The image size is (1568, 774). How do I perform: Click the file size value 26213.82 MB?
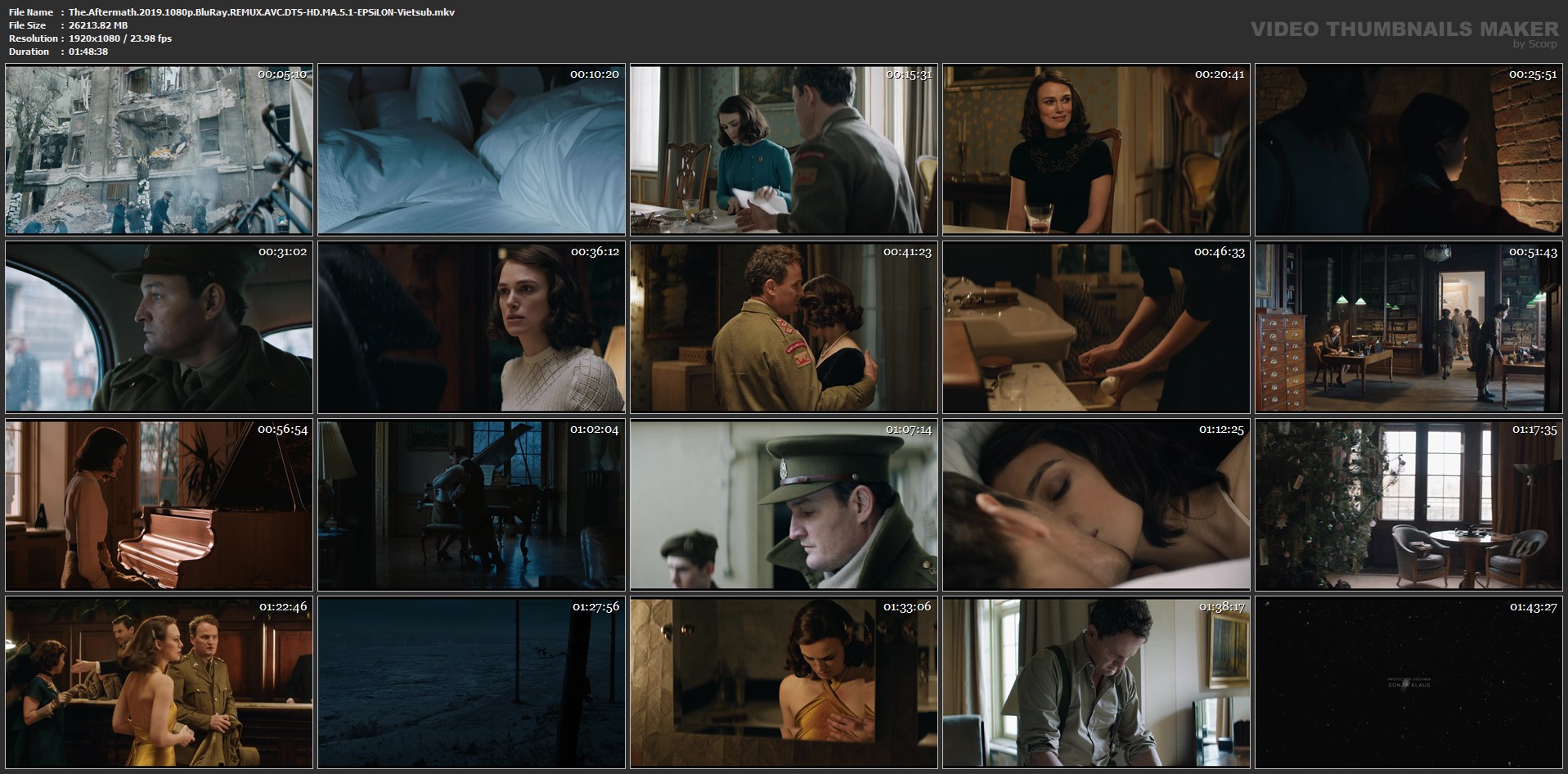coord(98,25)
